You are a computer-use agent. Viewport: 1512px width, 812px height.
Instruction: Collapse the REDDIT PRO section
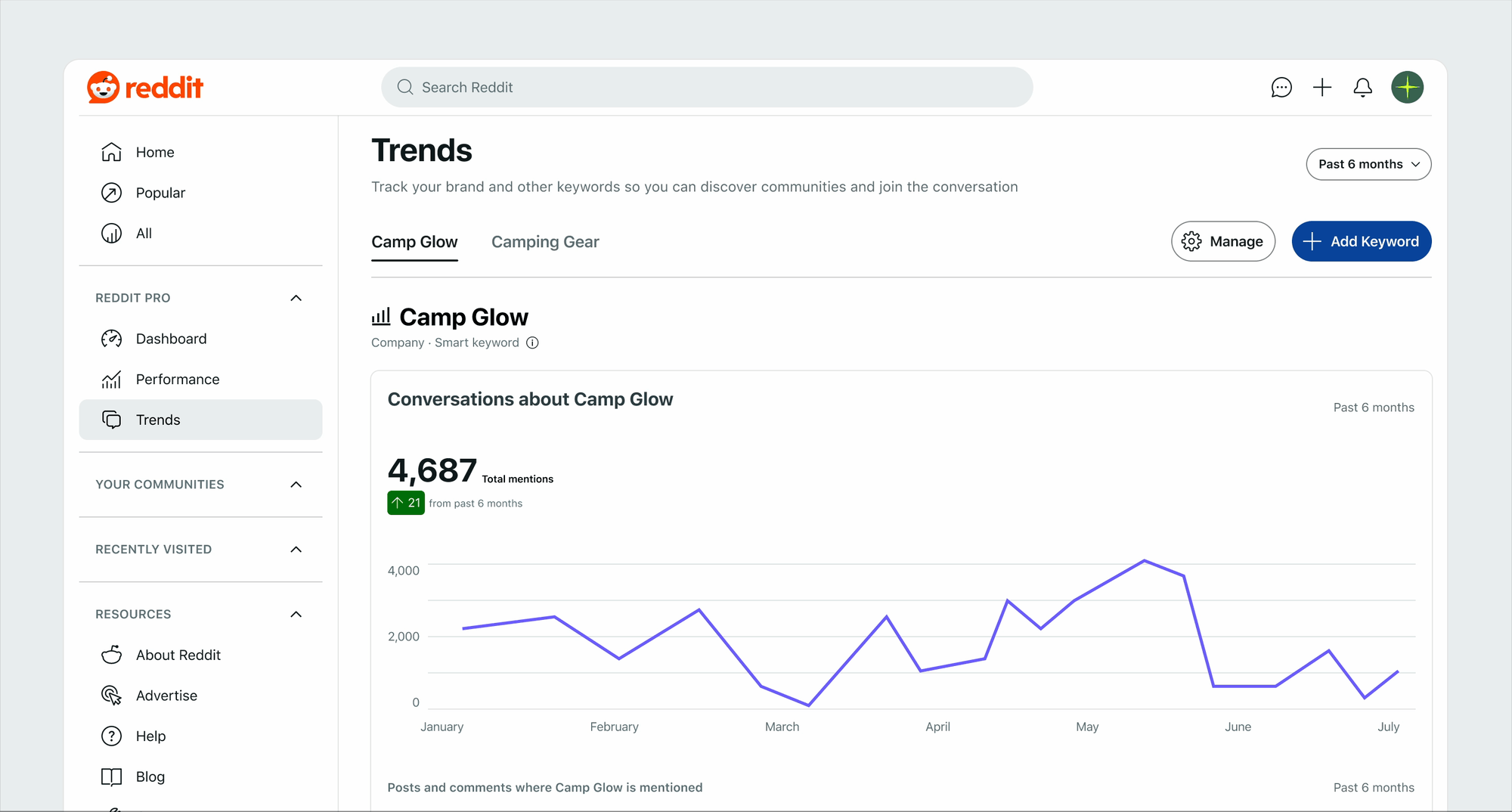point(296,297)
